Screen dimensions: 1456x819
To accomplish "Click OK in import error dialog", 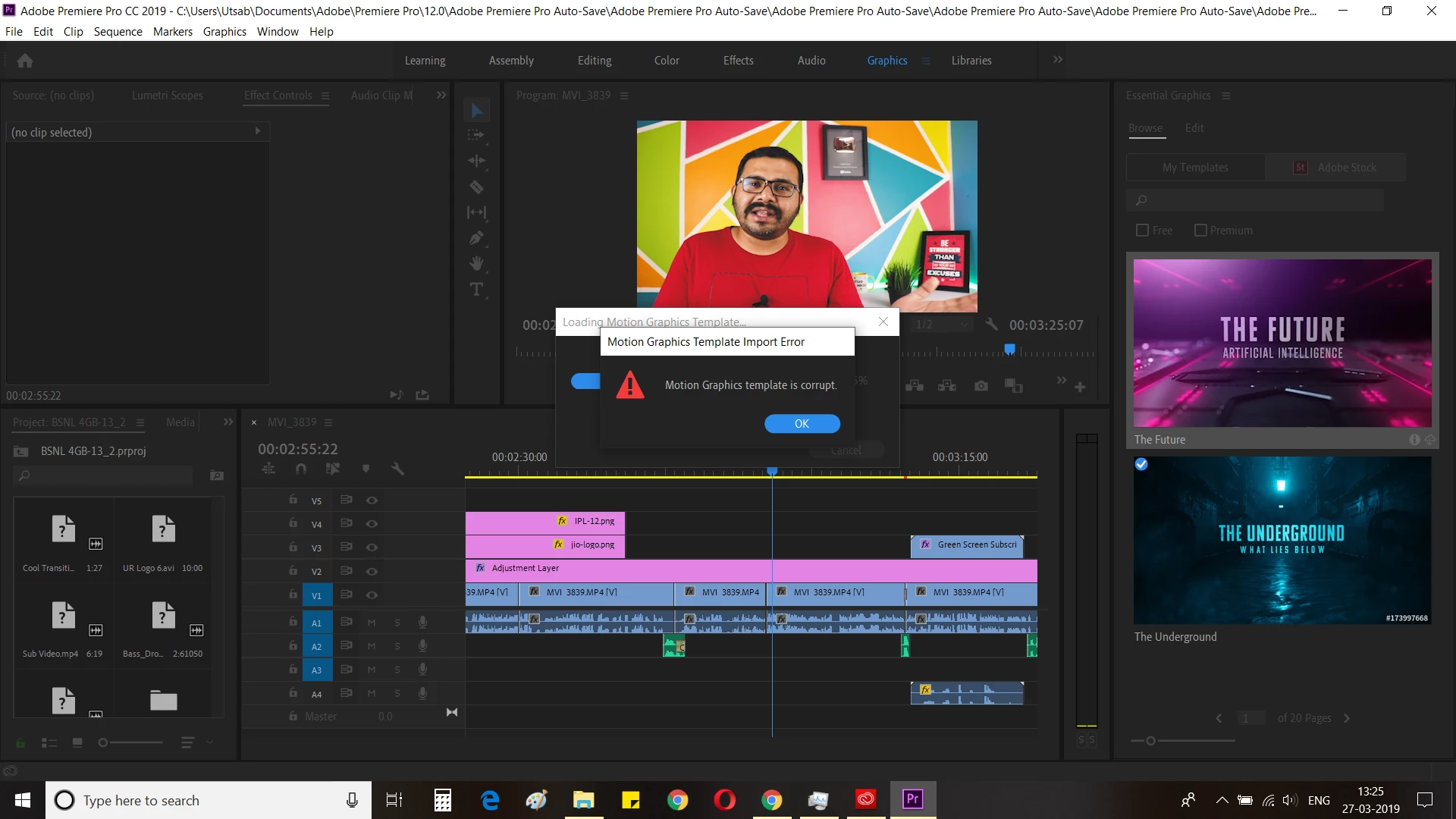I will pos(802,424).
